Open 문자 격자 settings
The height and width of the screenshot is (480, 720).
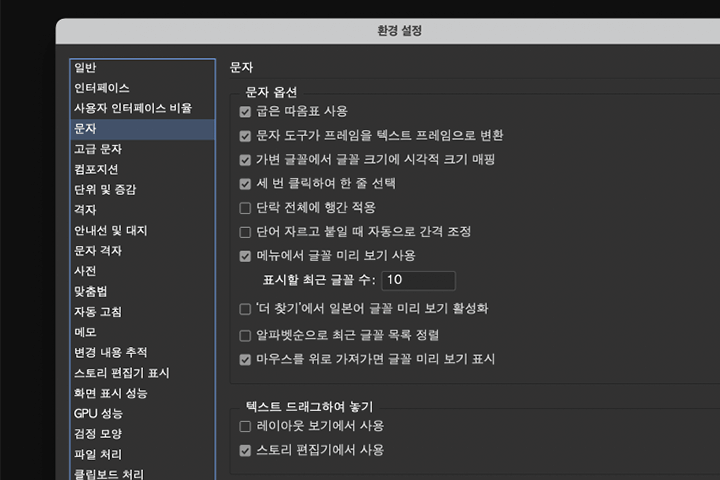142,251
